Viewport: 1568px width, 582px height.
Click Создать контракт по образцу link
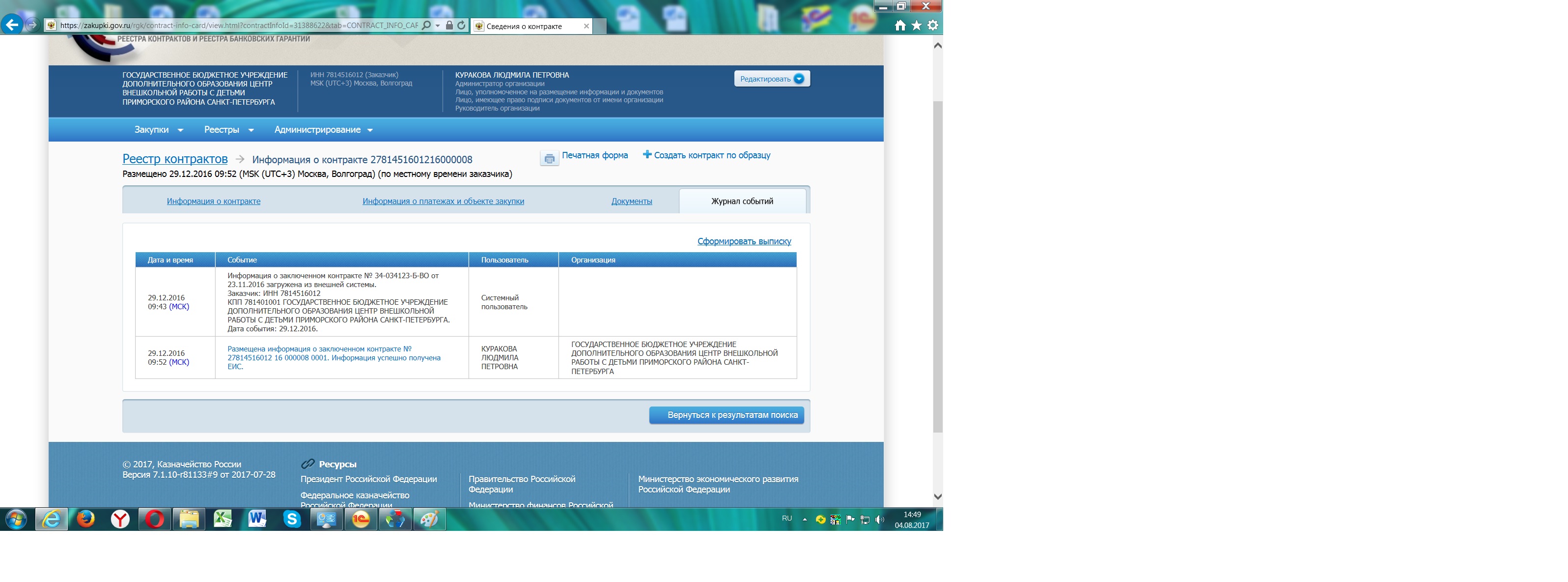pyautogui.click(x=712, y=155)
